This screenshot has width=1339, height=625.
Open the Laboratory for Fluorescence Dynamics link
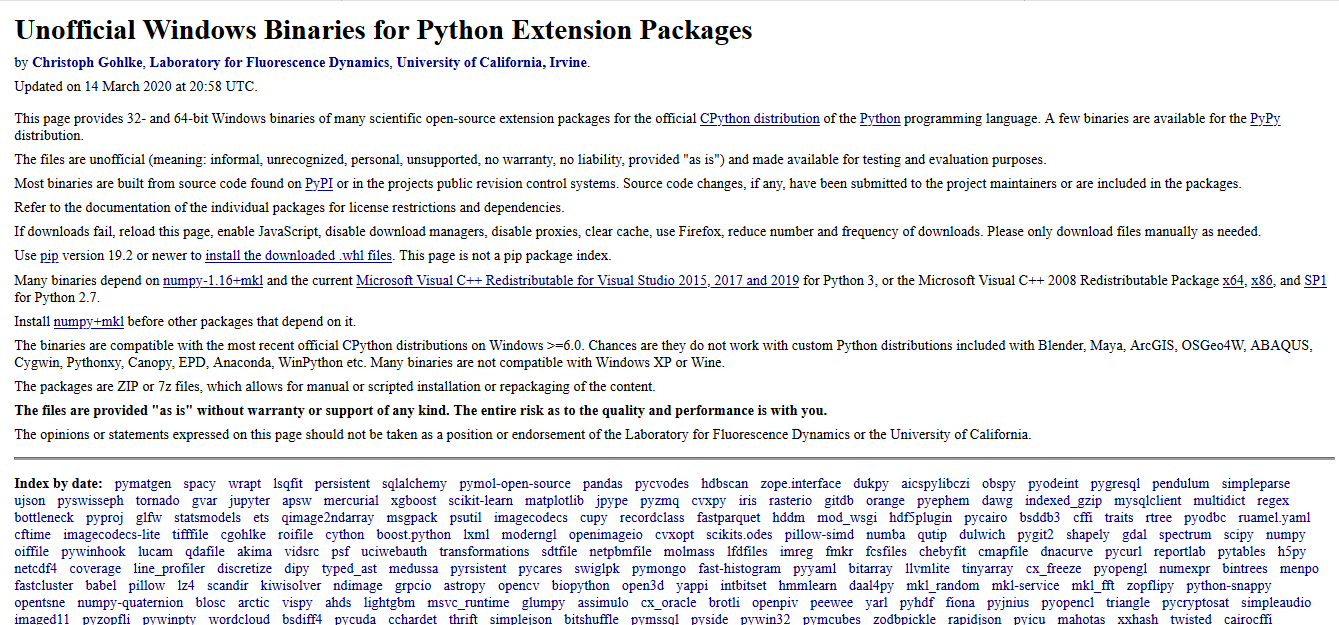[266, 62]
